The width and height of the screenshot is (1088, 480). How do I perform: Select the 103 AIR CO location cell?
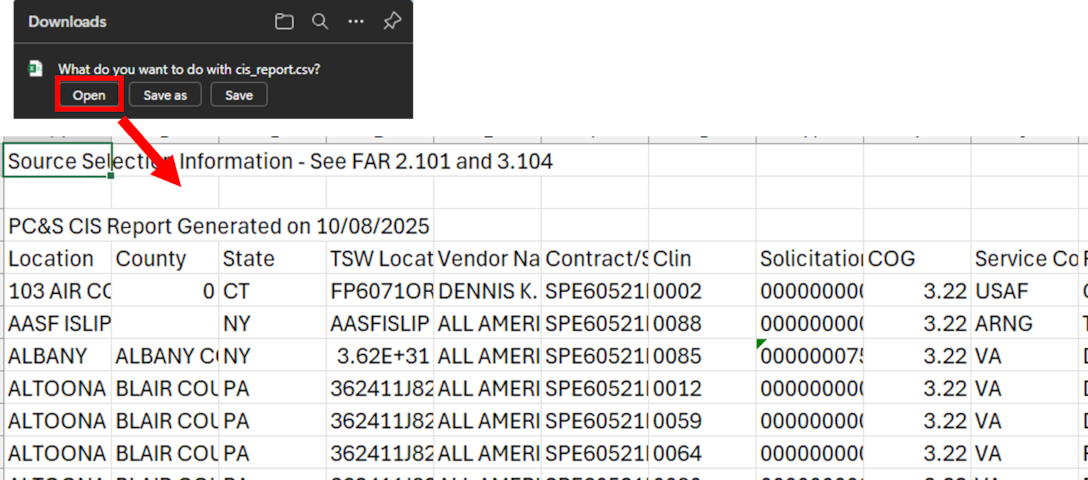coord(57,291)
